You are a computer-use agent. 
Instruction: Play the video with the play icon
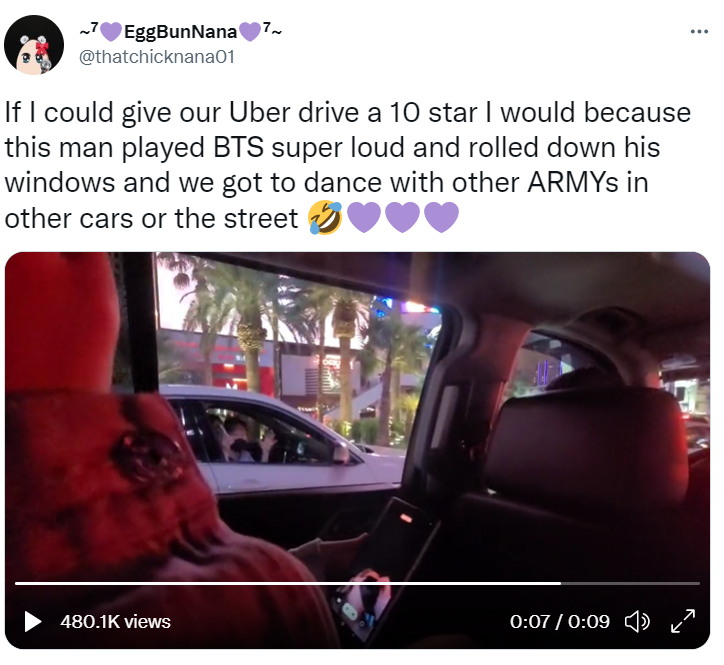[x=32, y=621]
